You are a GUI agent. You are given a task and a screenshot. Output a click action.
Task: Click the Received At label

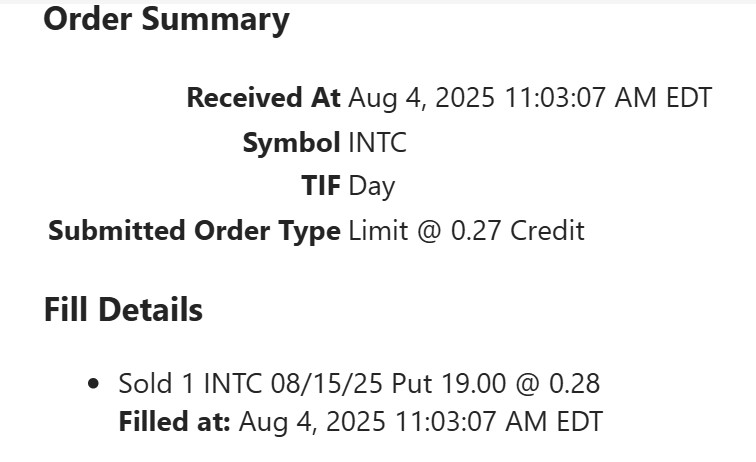[264, 98]
